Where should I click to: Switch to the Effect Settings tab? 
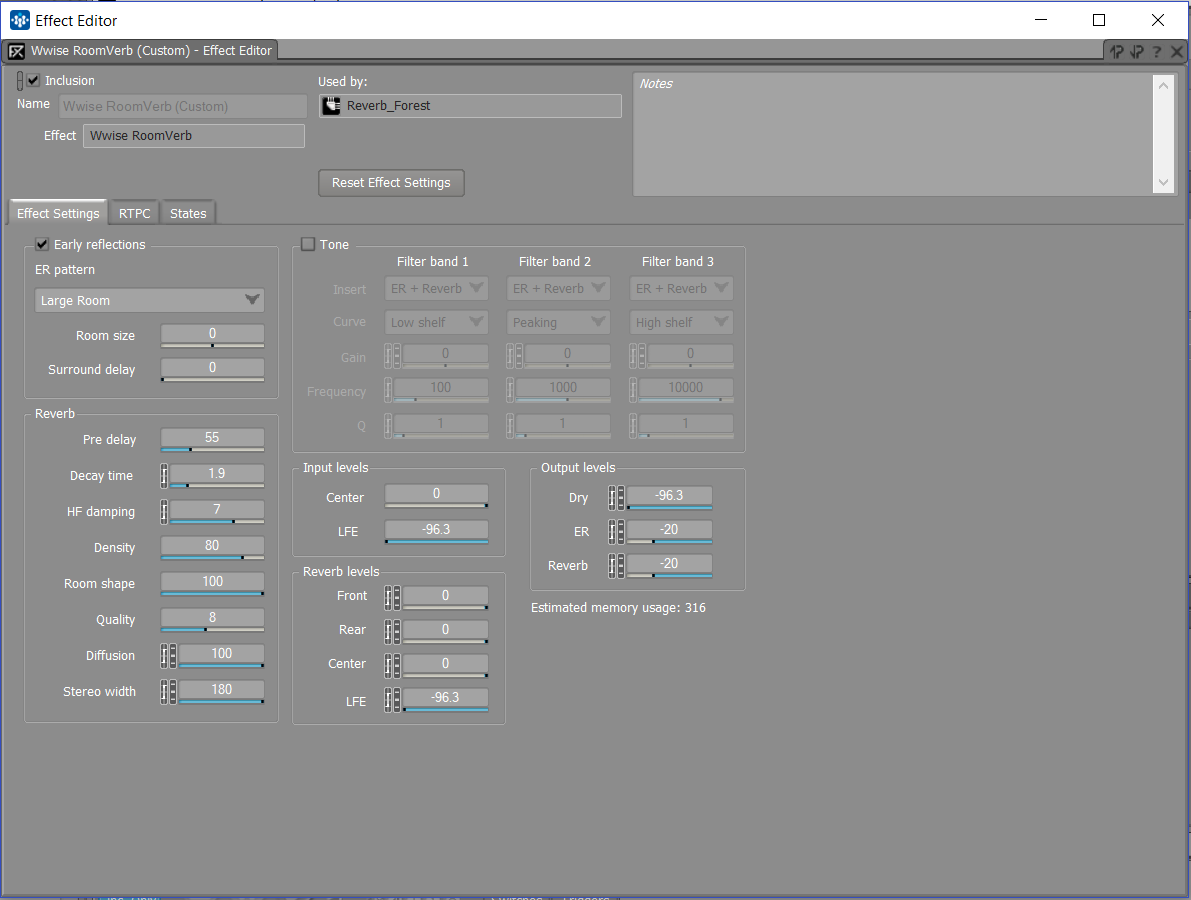click(x=58, y=213)
